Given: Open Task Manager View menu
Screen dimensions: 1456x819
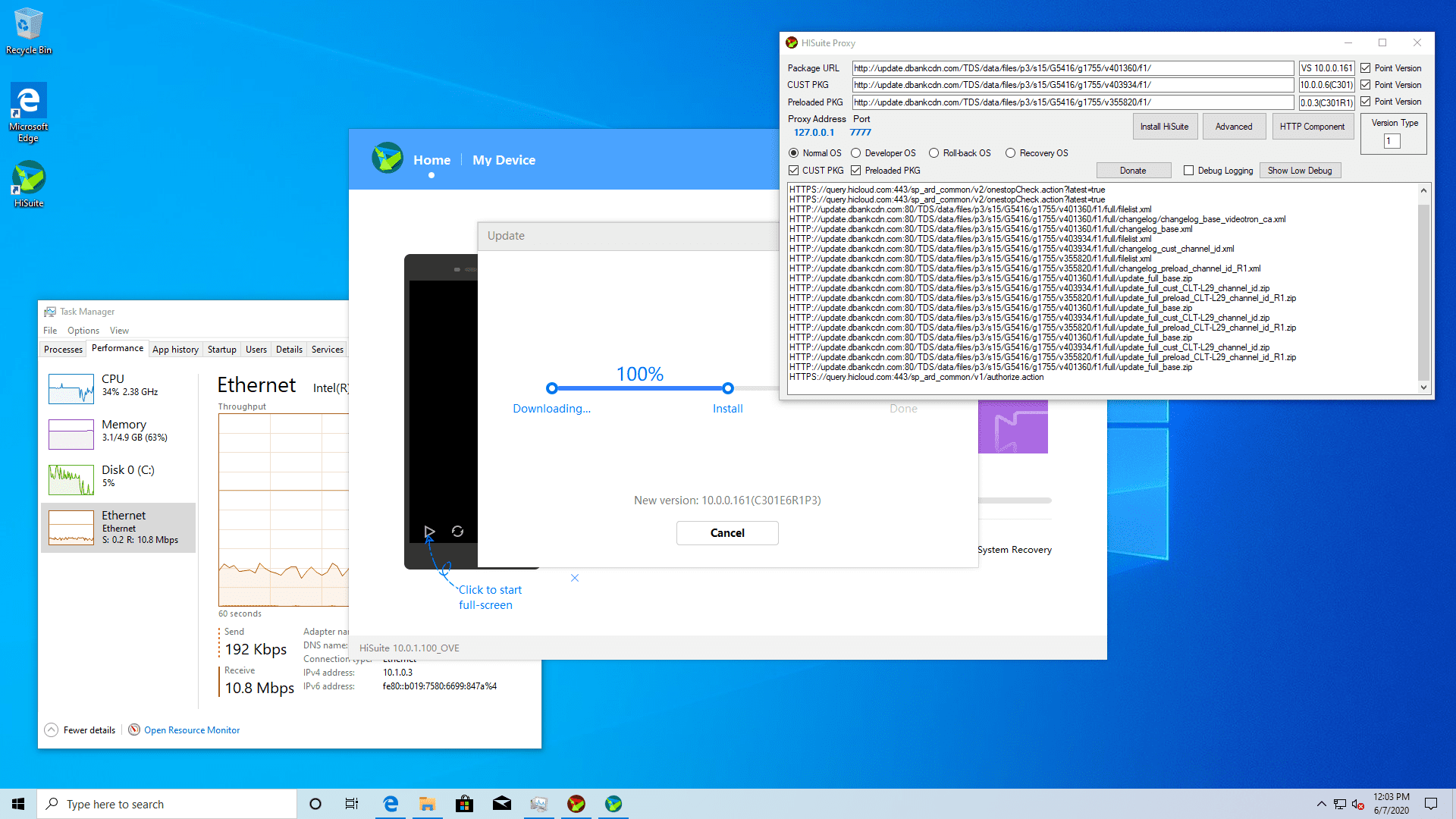Looking at the screenshot, I should [119, 330].
